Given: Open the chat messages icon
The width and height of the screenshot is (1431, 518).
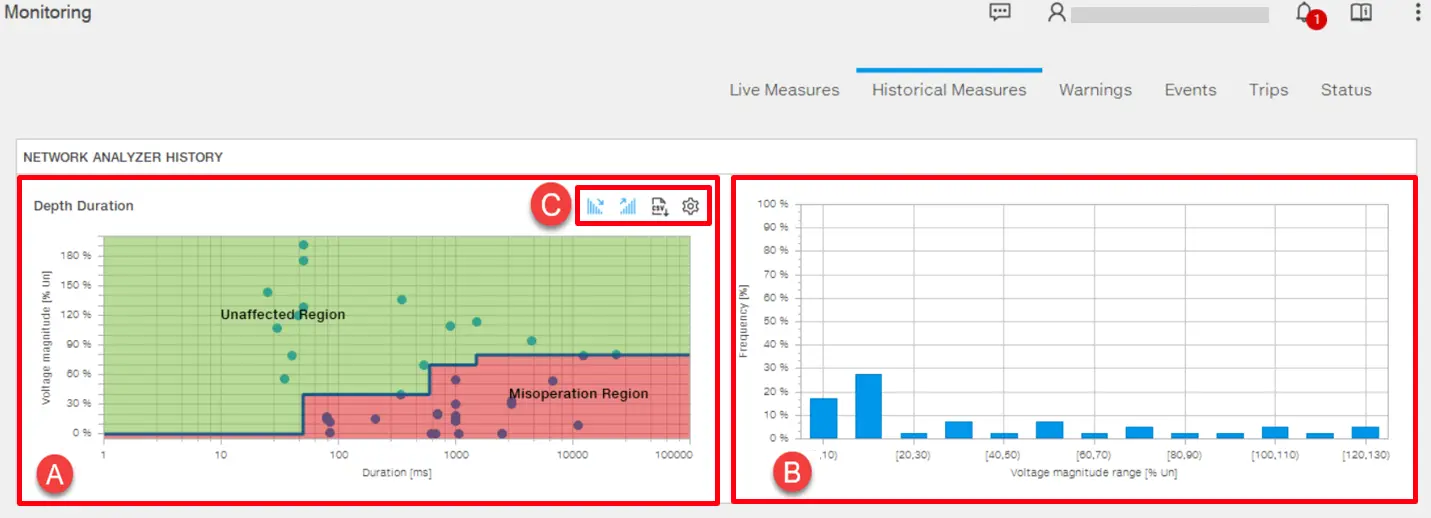Looking at the screenshot, I should (x=1000, y=13).
